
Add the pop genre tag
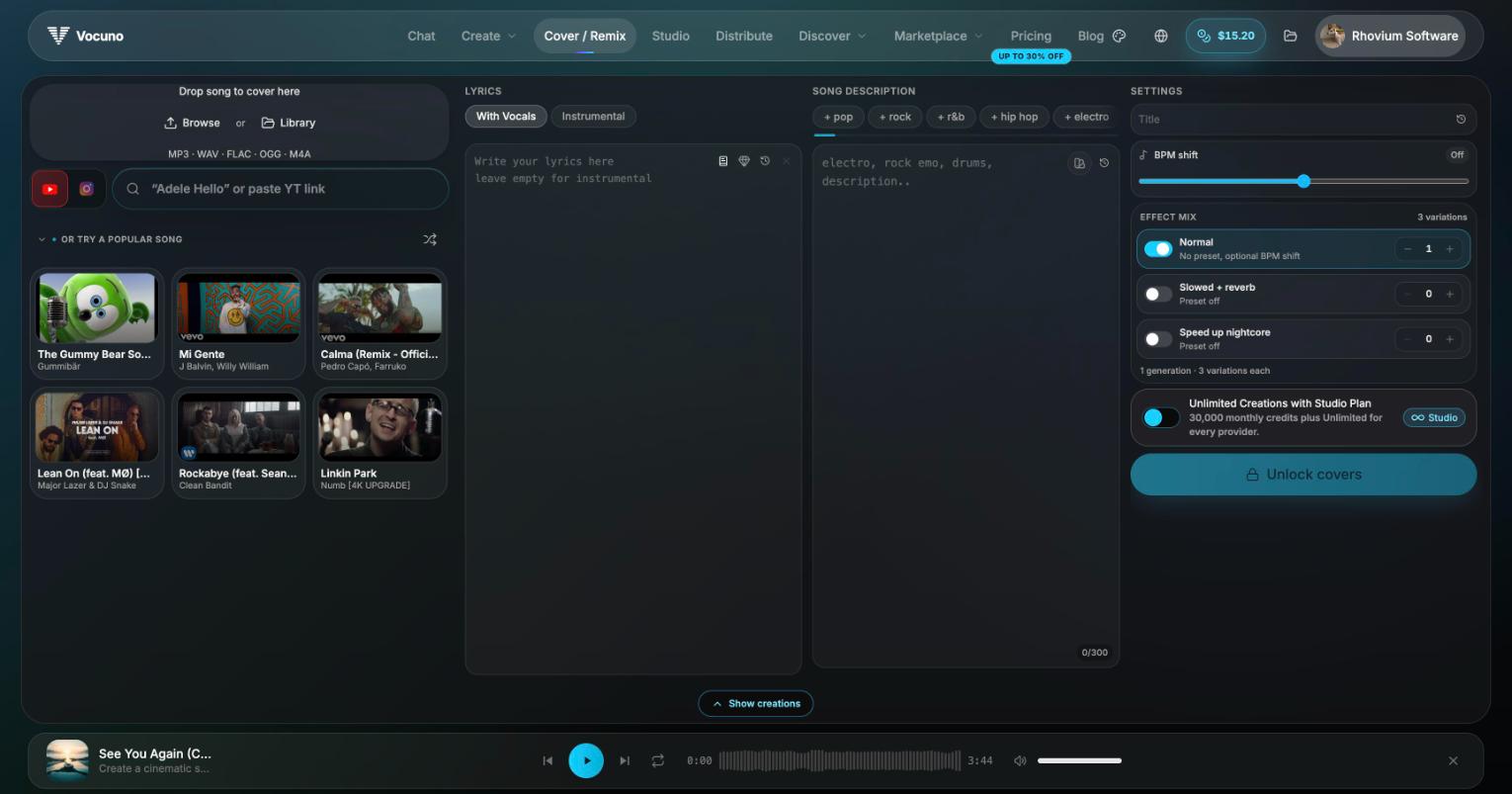point(838,117)
